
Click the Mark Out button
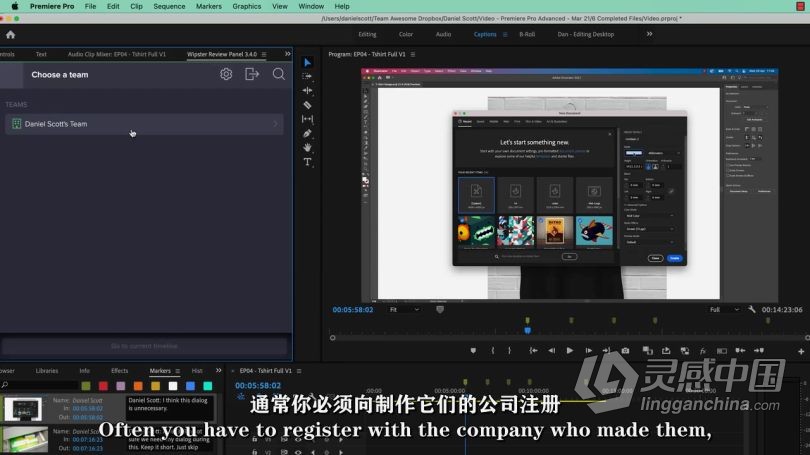[x=509, y=351]
